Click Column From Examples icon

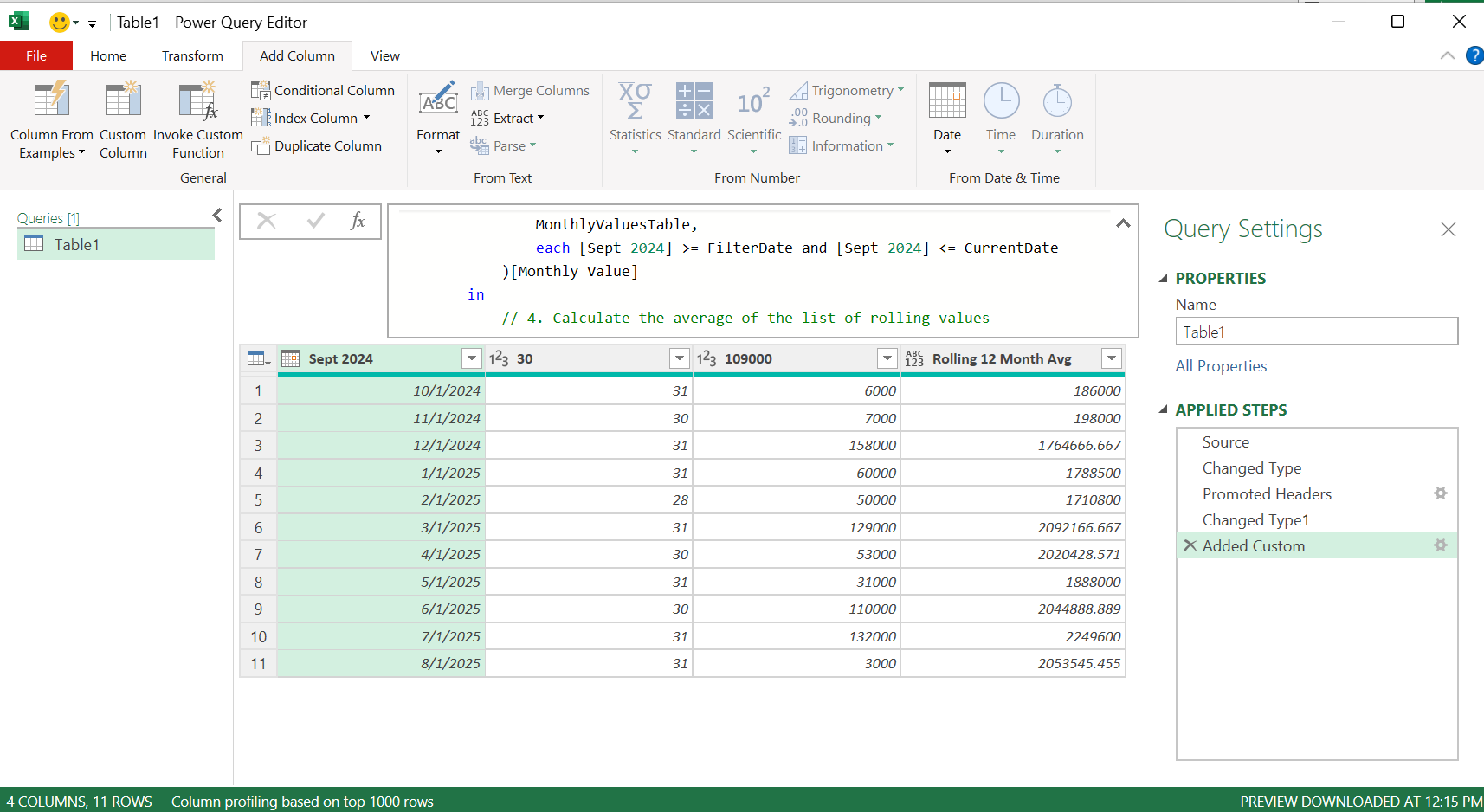(x=51, y=100)
